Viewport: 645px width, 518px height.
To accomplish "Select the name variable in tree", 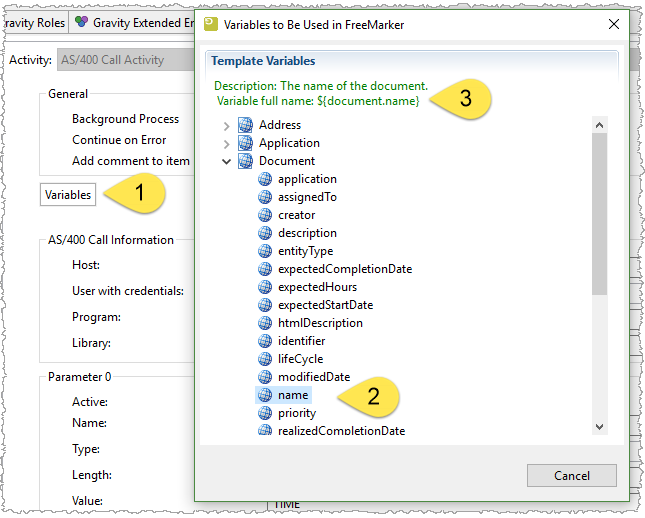I will [293, 395].
